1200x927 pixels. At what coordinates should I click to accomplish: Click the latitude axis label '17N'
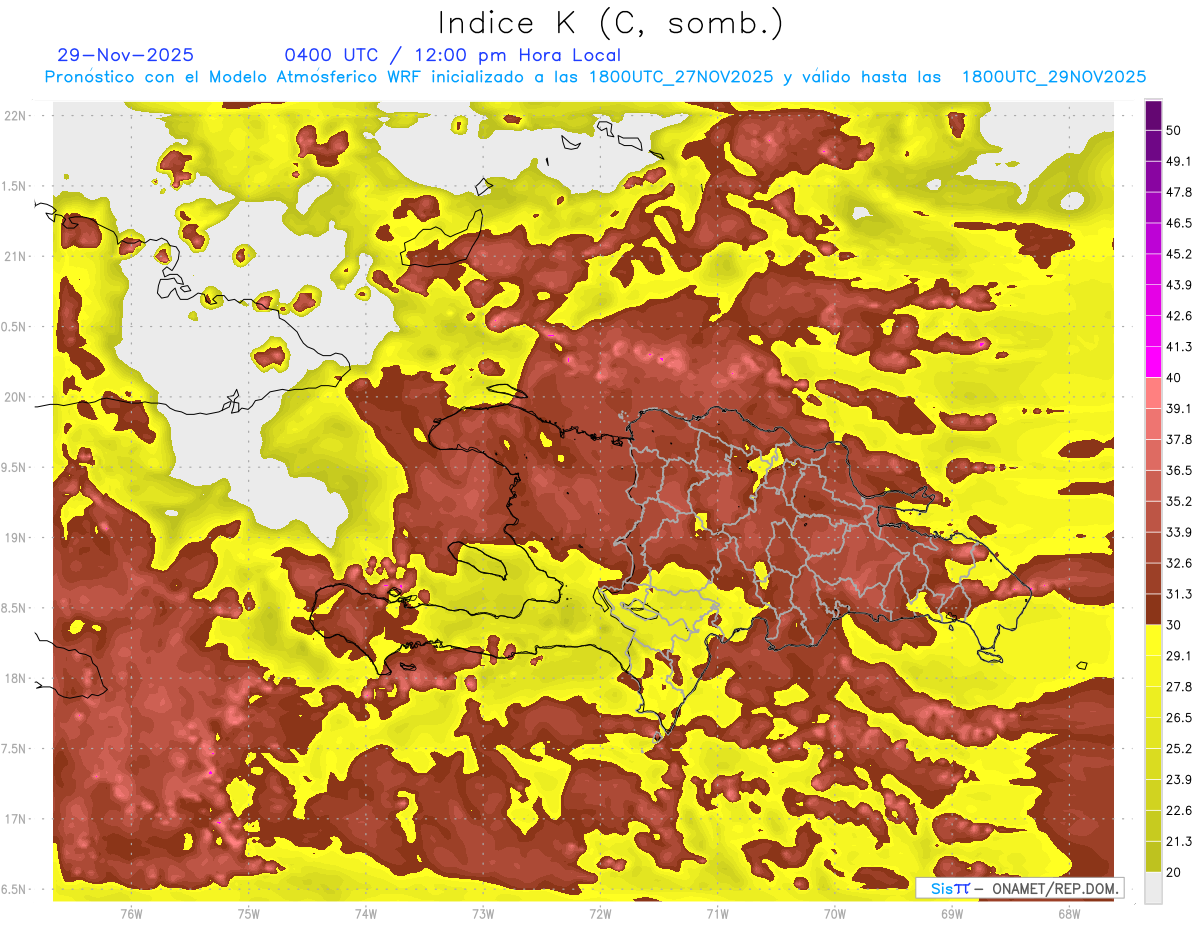point(15,819)
